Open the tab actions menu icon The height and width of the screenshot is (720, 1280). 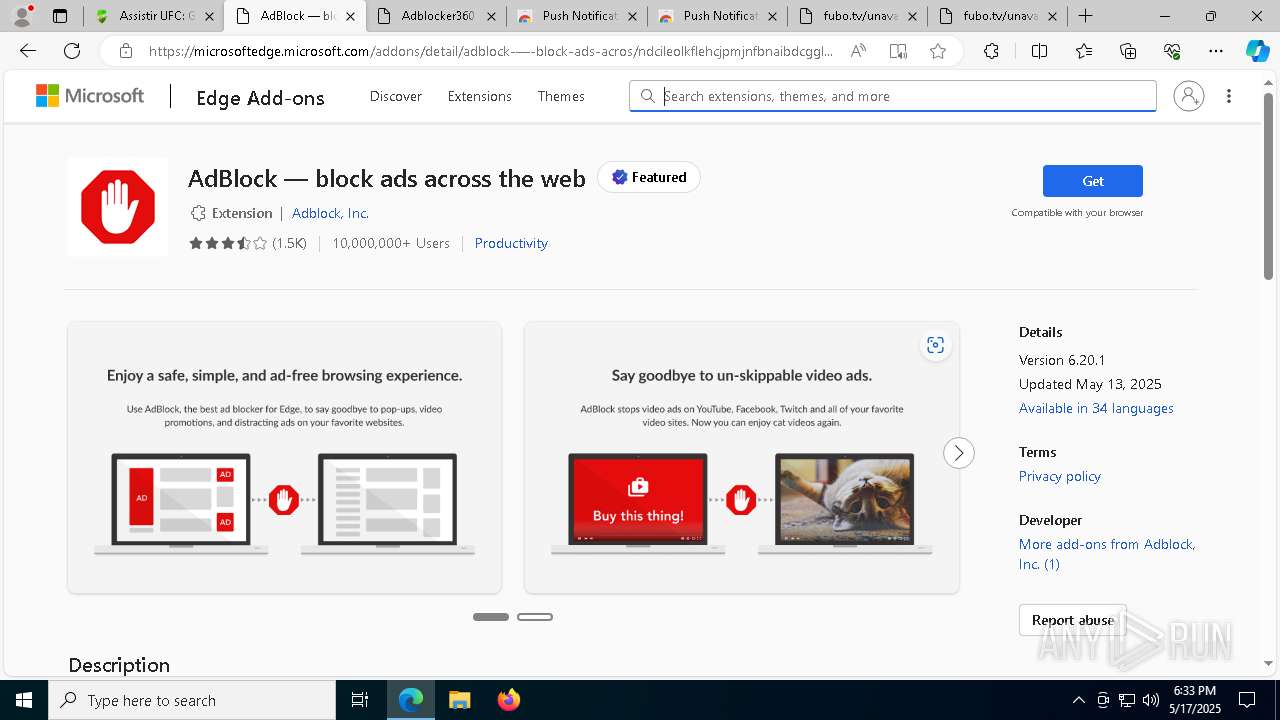(x=60, y=16)
